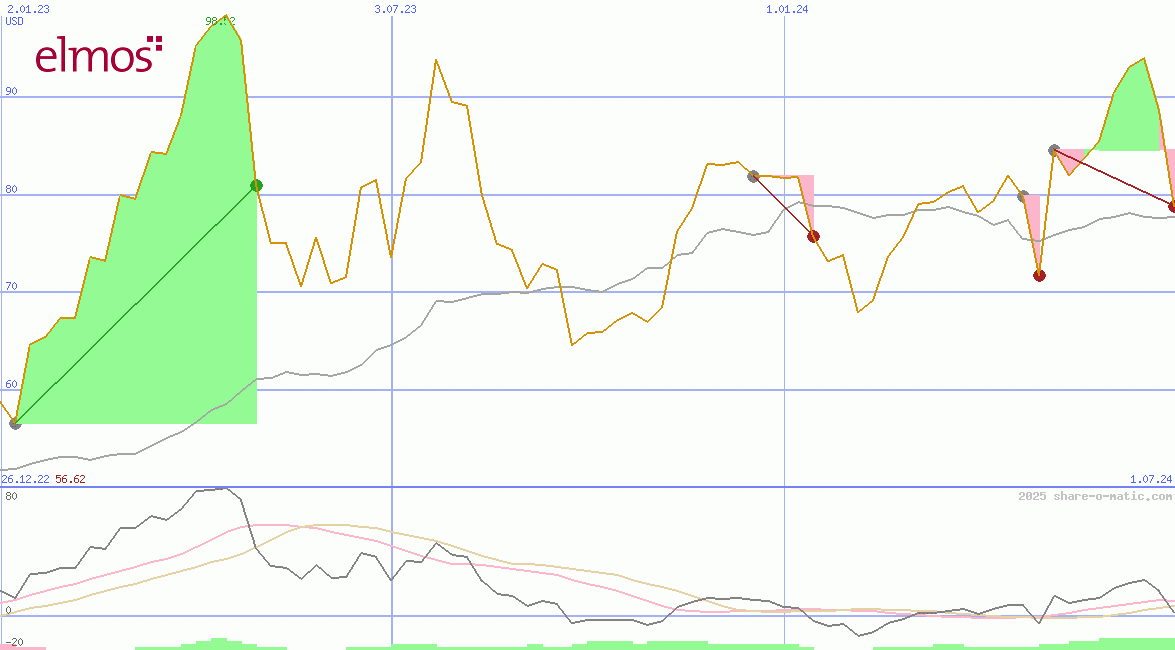Click the 26.12.22 start date label

click(25, 479)
